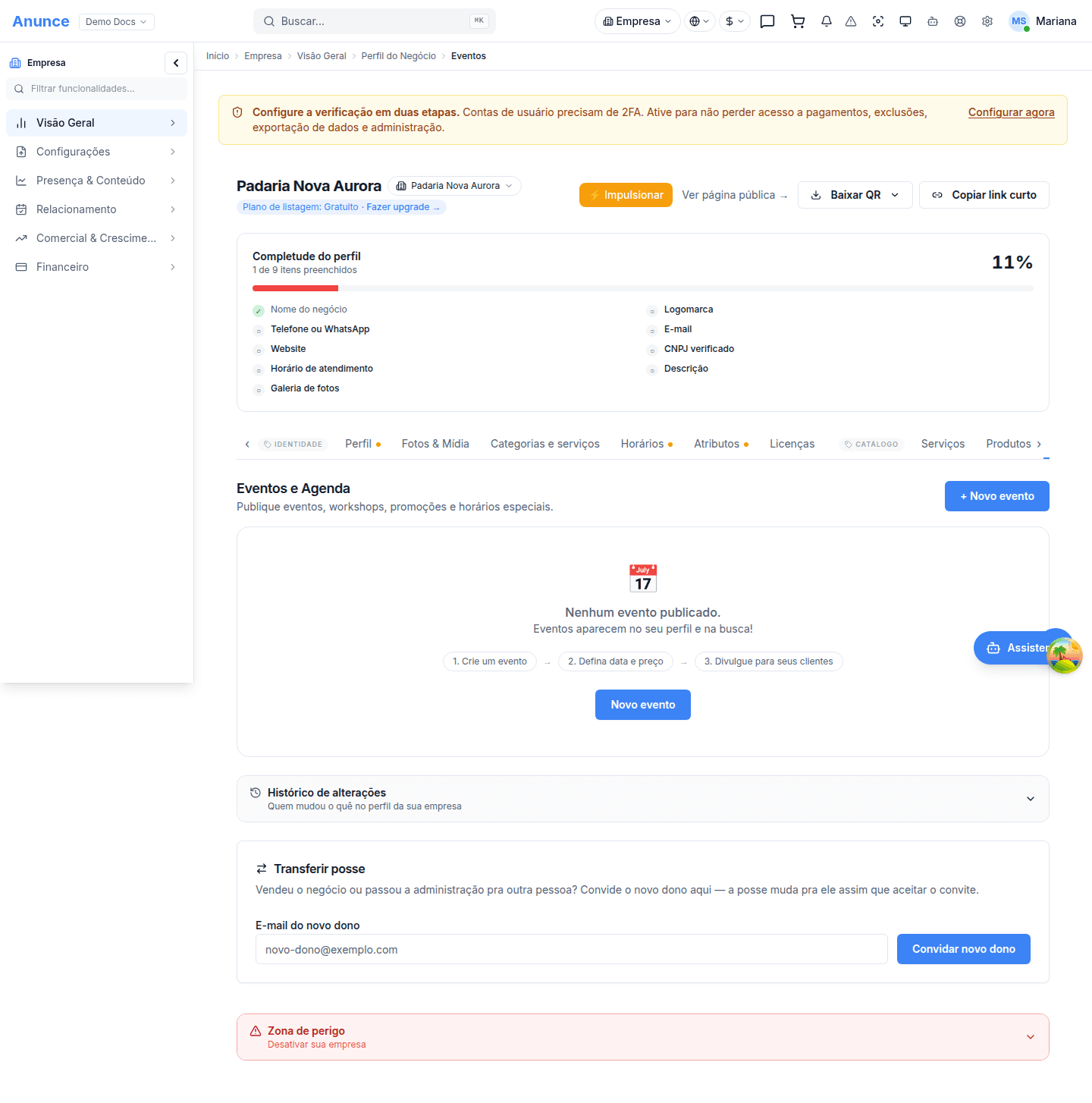Focus the Buscar search field
Viewport: 1092px width, 1103px height.
point(375,21)
